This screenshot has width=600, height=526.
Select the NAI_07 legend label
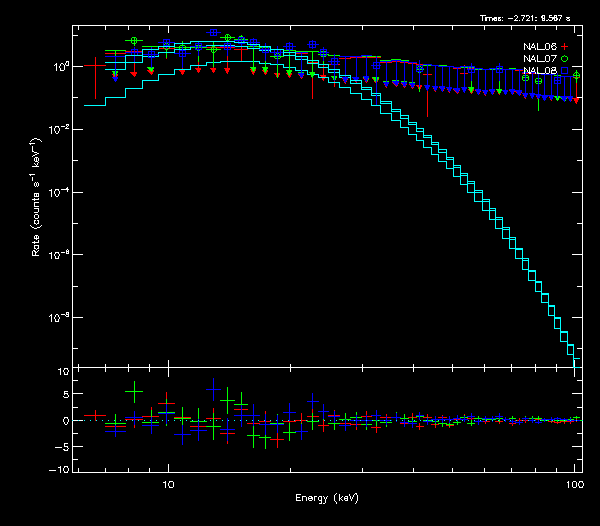[x=539, y=59]
